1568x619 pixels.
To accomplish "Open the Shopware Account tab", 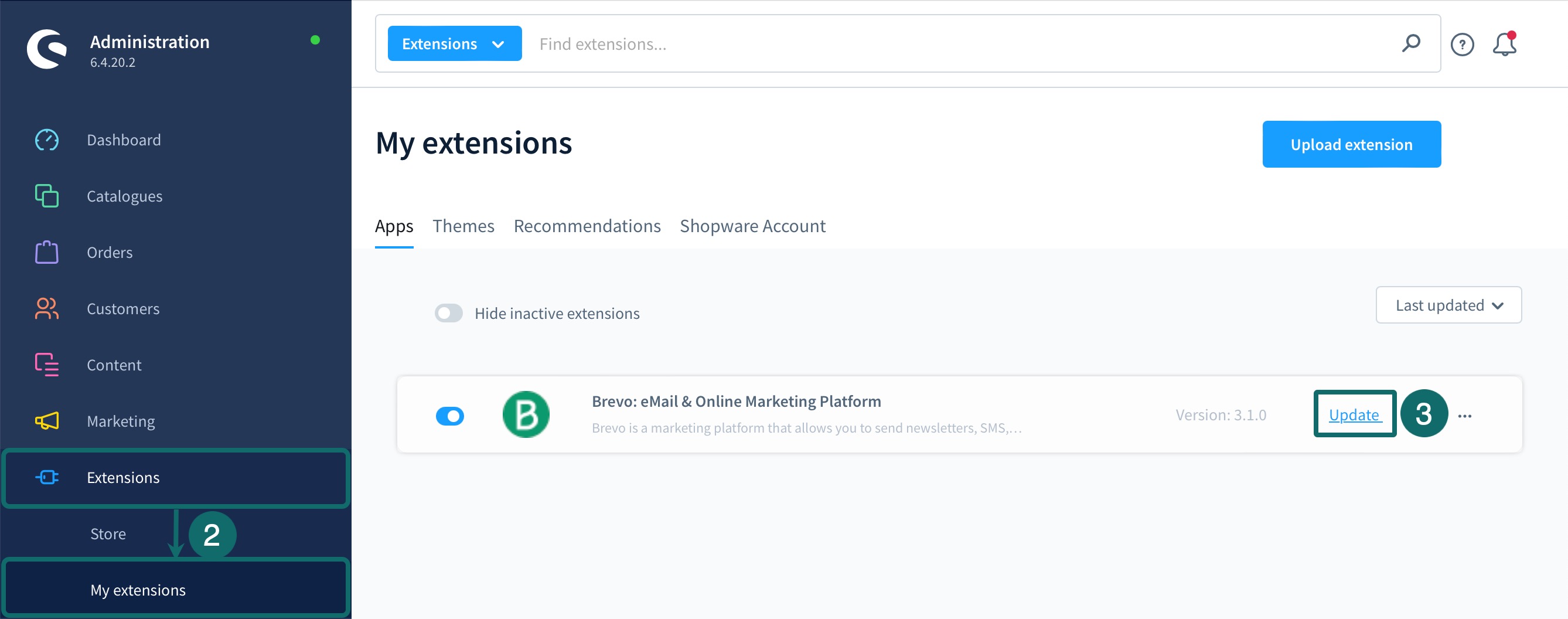I will tap(752, 226).
